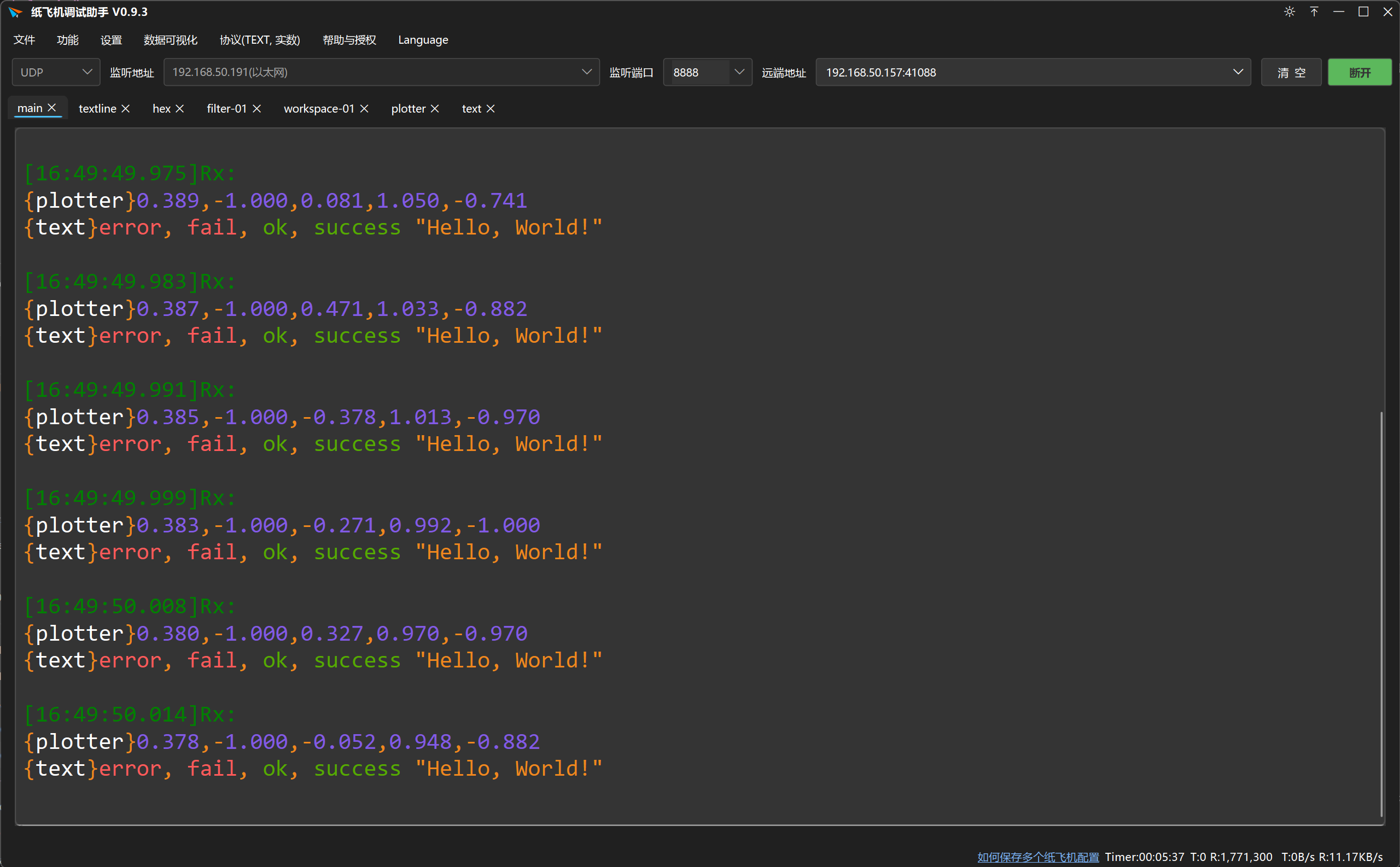This screenshot has width=1400, height=867.
Task: Toggle the light/dark theme sun icon
Action: click(1290, 11)
